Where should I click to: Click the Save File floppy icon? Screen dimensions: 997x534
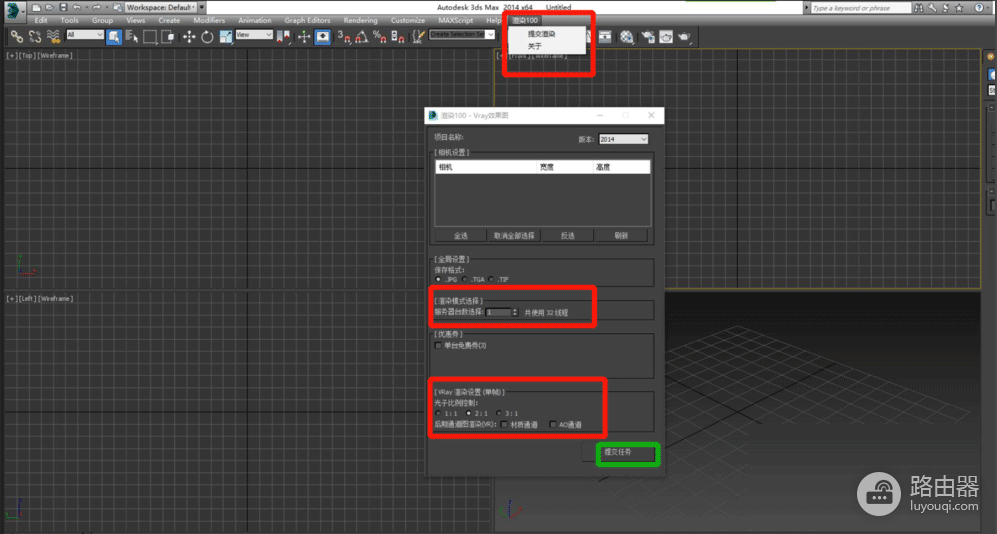tap(63, 8)
